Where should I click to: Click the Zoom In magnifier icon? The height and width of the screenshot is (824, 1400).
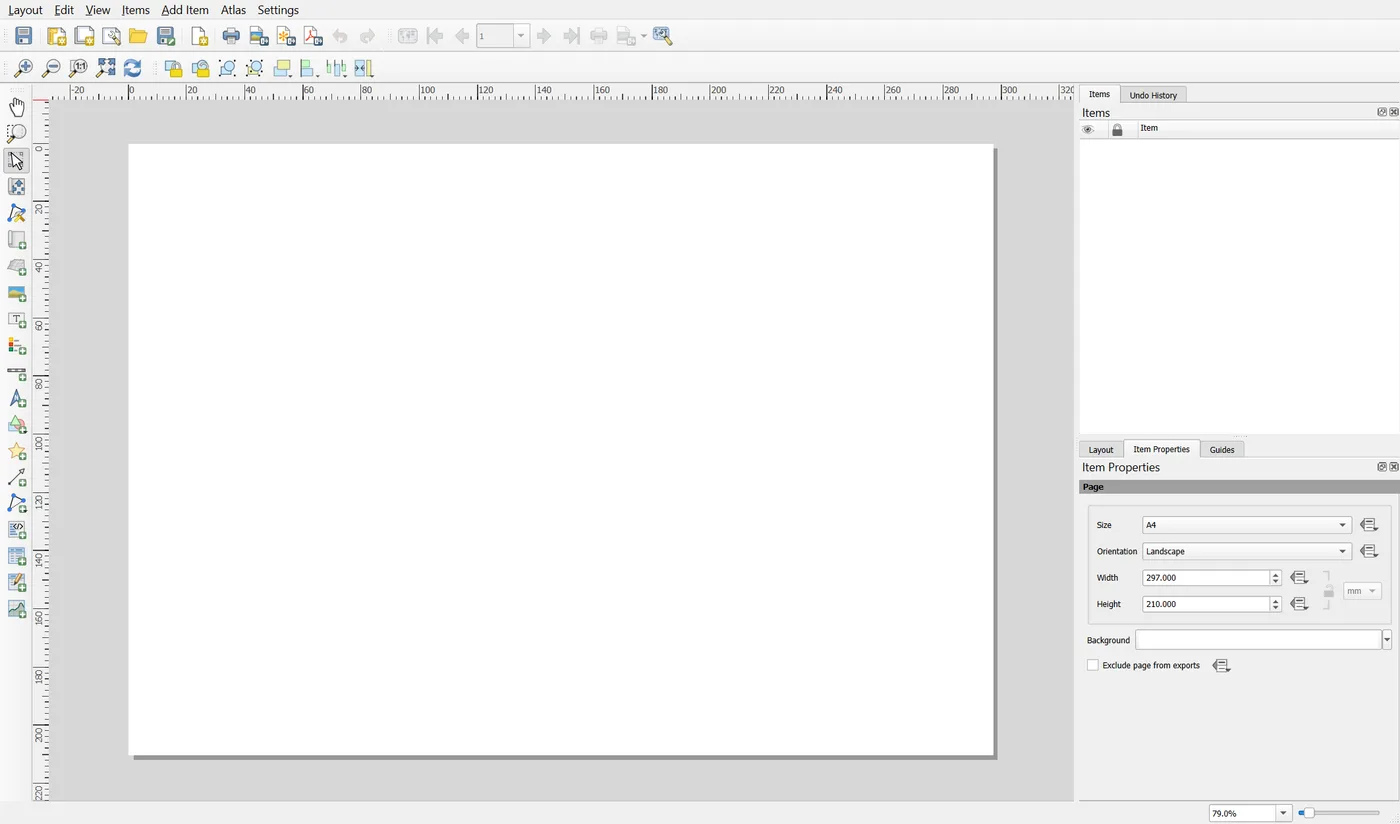point(23,68)
